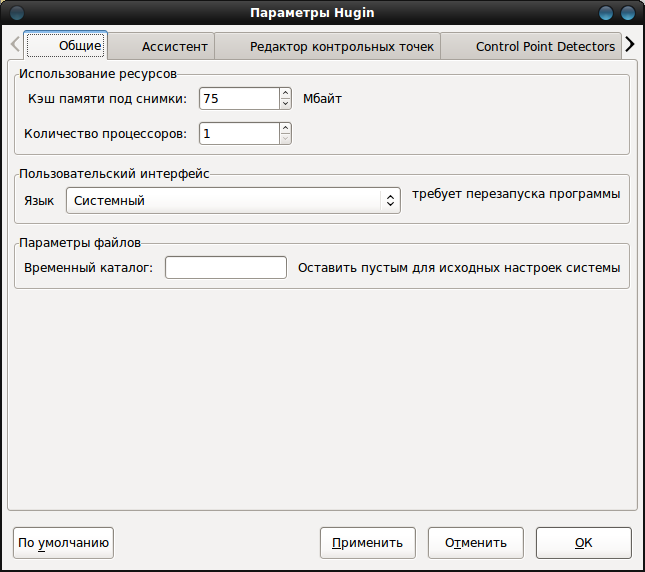Increase number of processors
Image resolution: width=645 pixels, height=572 pixels.
point(285,128)
